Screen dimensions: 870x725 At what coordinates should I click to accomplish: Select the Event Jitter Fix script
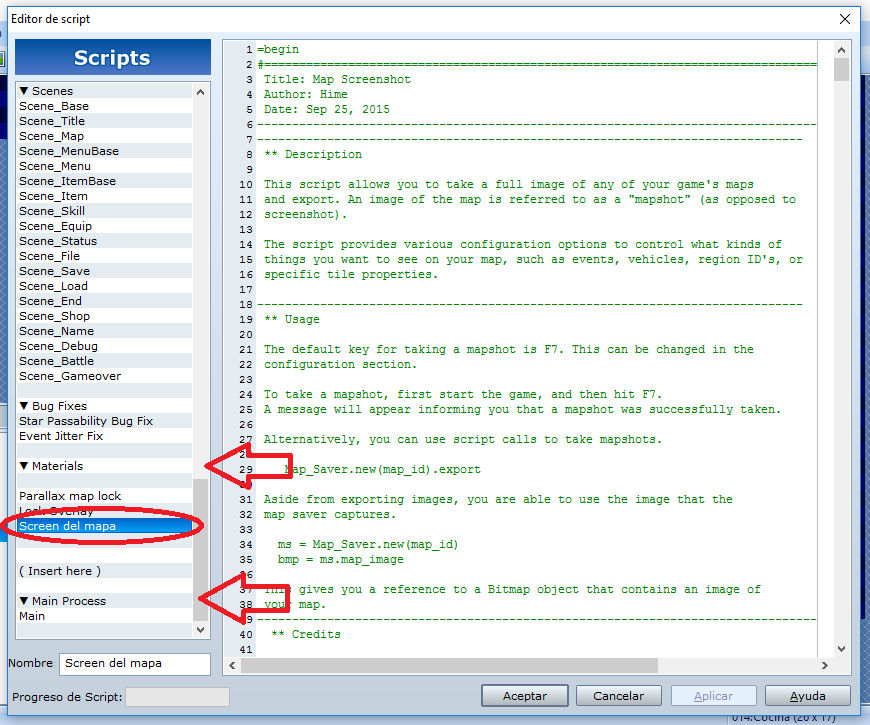pos(105,436)
